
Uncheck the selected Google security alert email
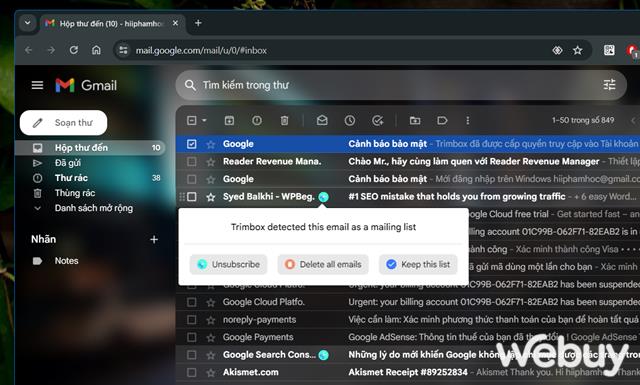[191, 144]
